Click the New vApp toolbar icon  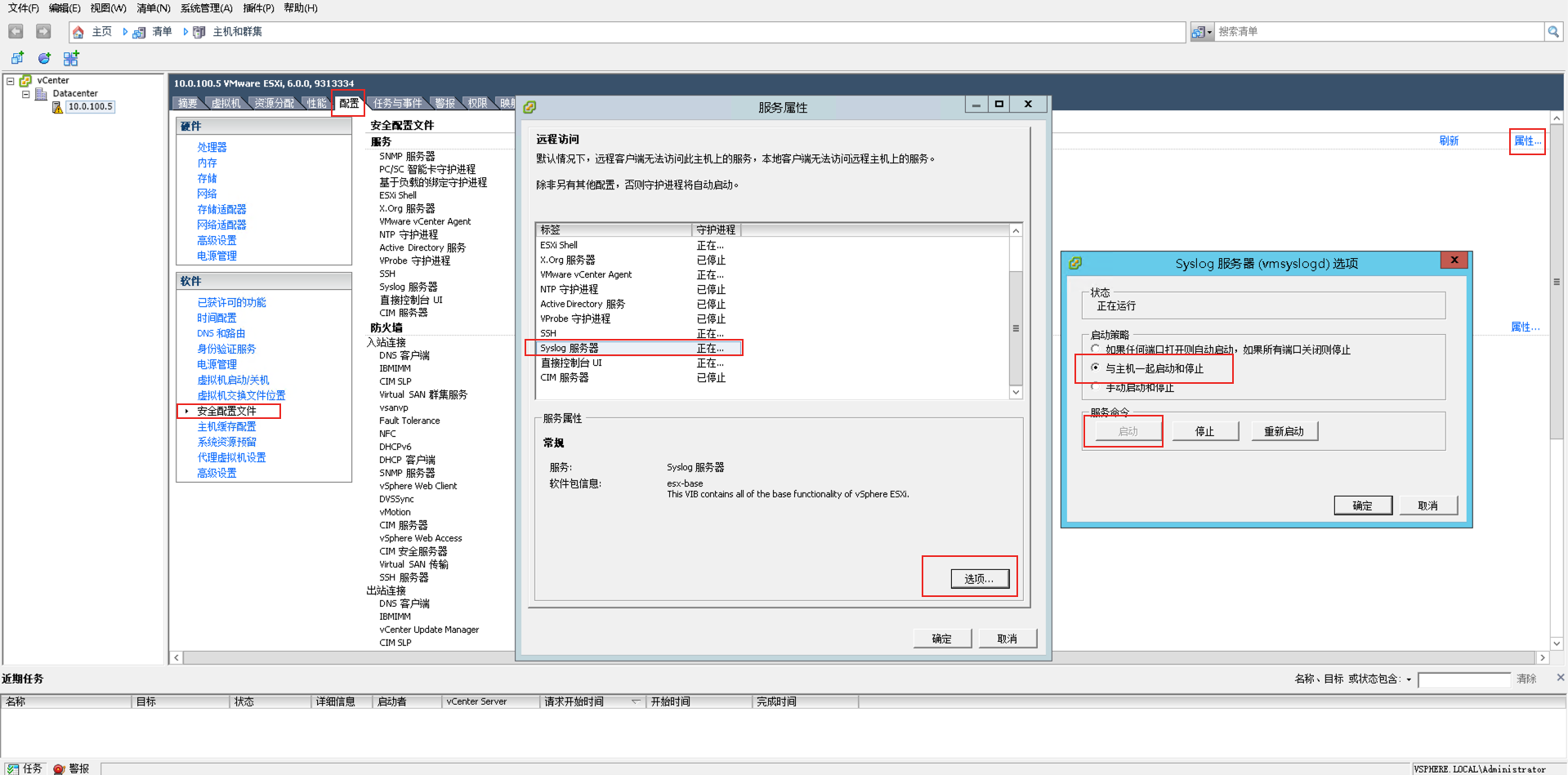(x=71, y=58)
